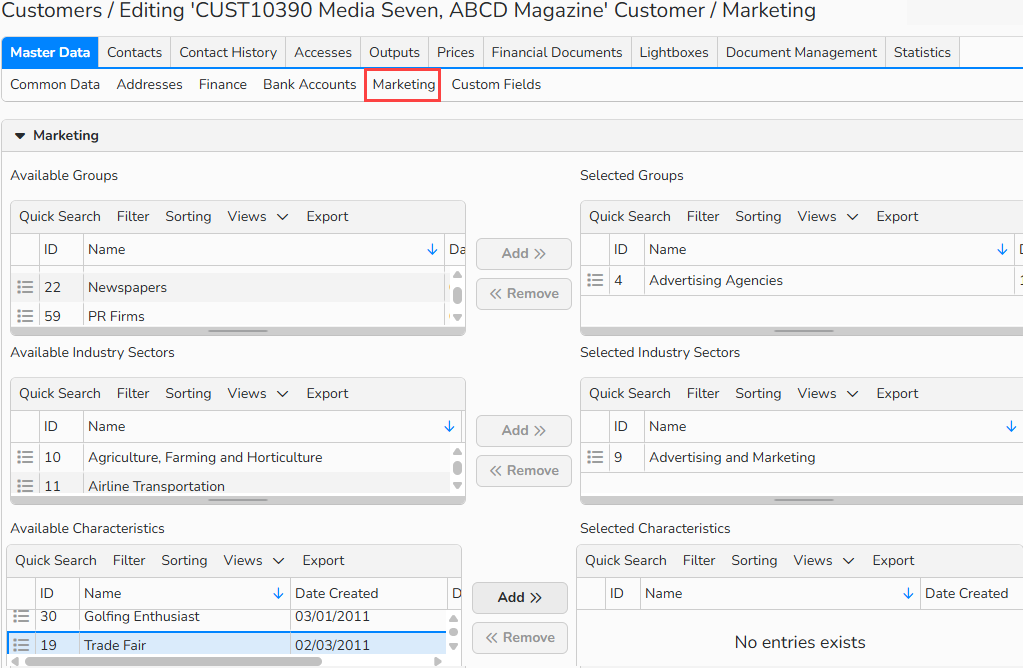1023x668 pixels.
Task: Click sort arrow in Available Groups Name column
Action: 432,250
